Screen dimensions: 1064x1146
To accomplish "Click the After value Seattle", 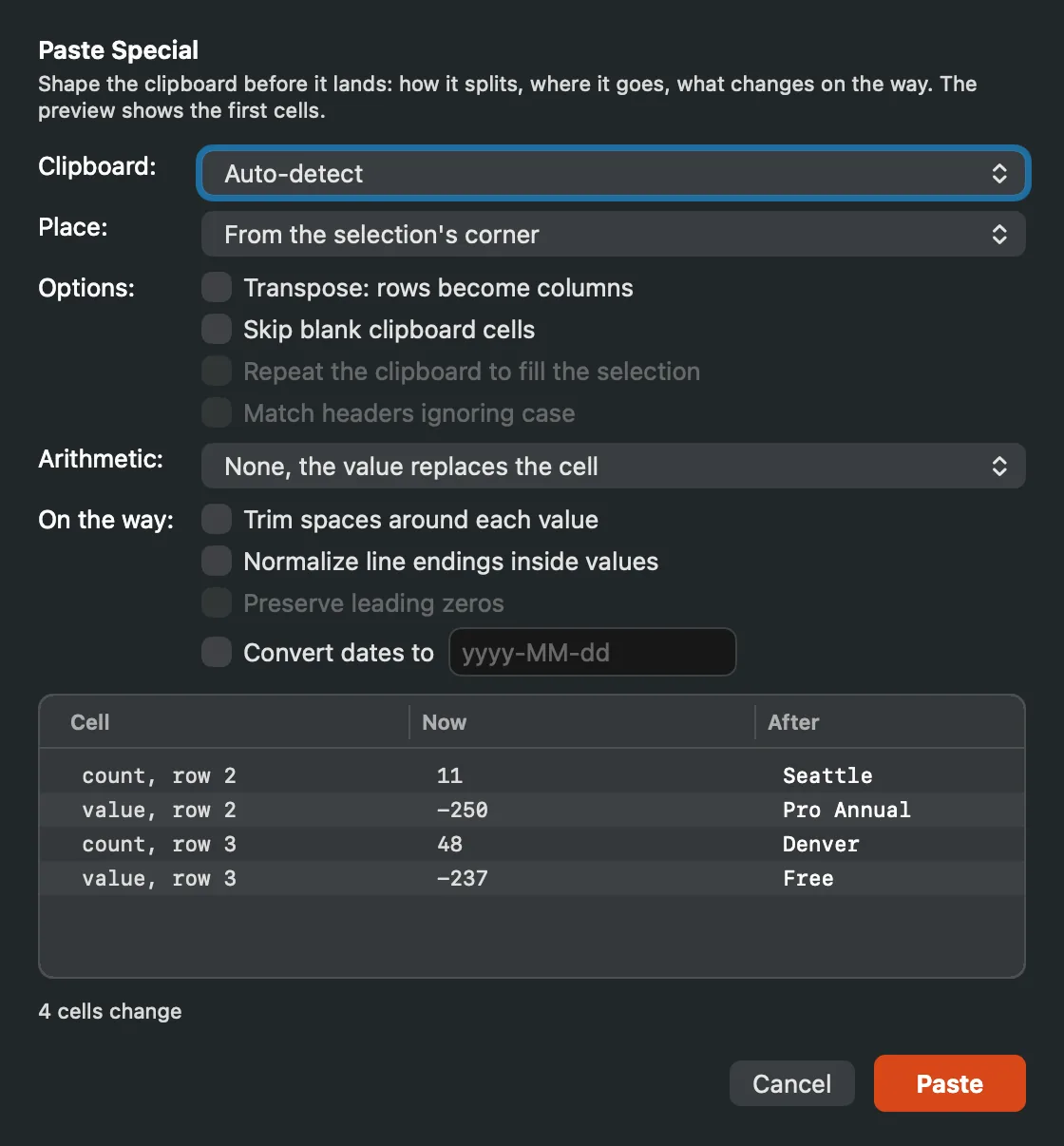I will pos(827,775).
